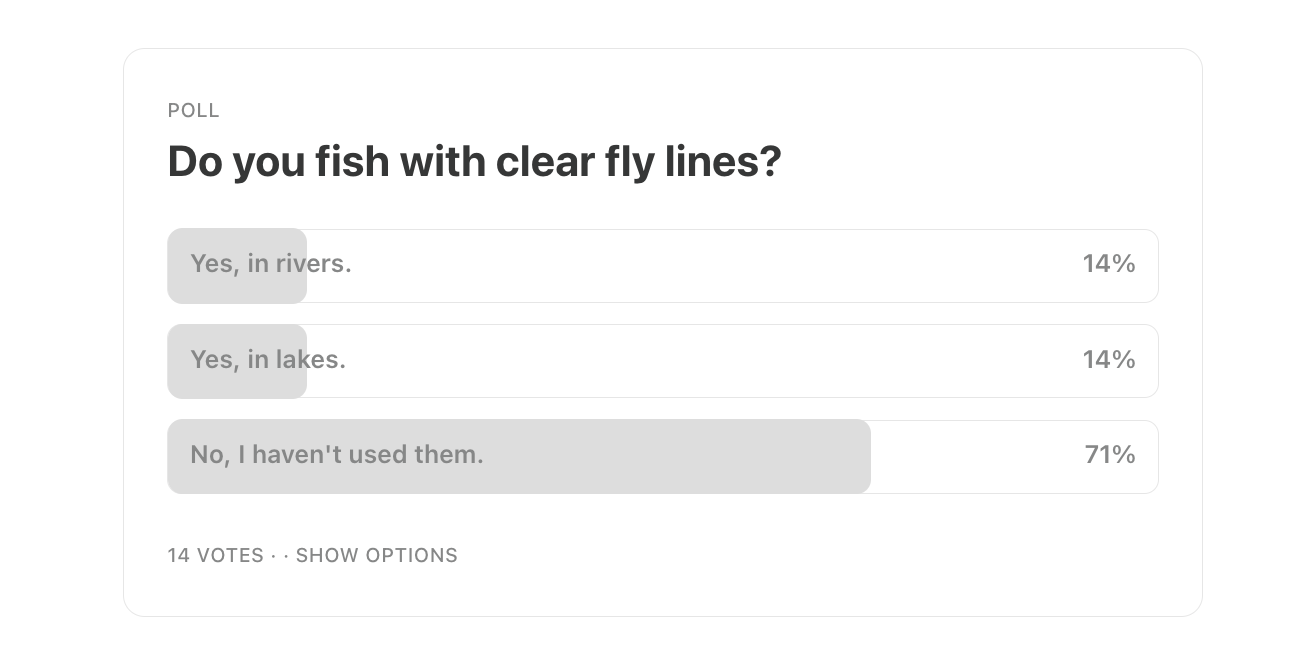Click the Show Options link
This screenshot has width=1306, height=662.
click(x=376, y=556)
